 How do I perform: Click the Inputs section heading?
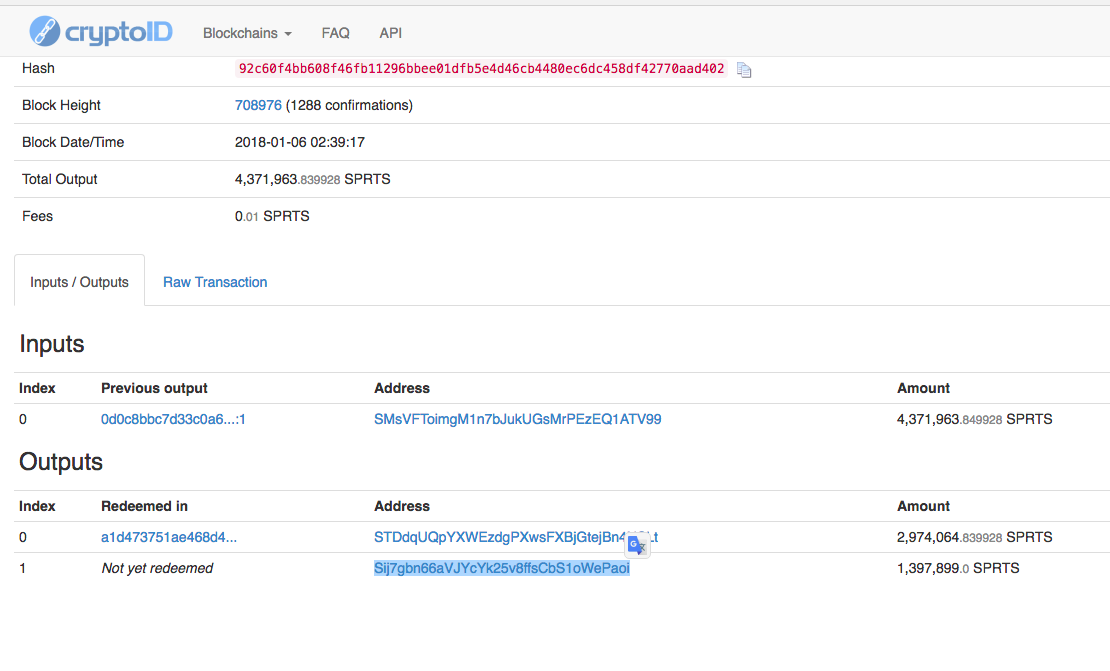pos(52,344)
